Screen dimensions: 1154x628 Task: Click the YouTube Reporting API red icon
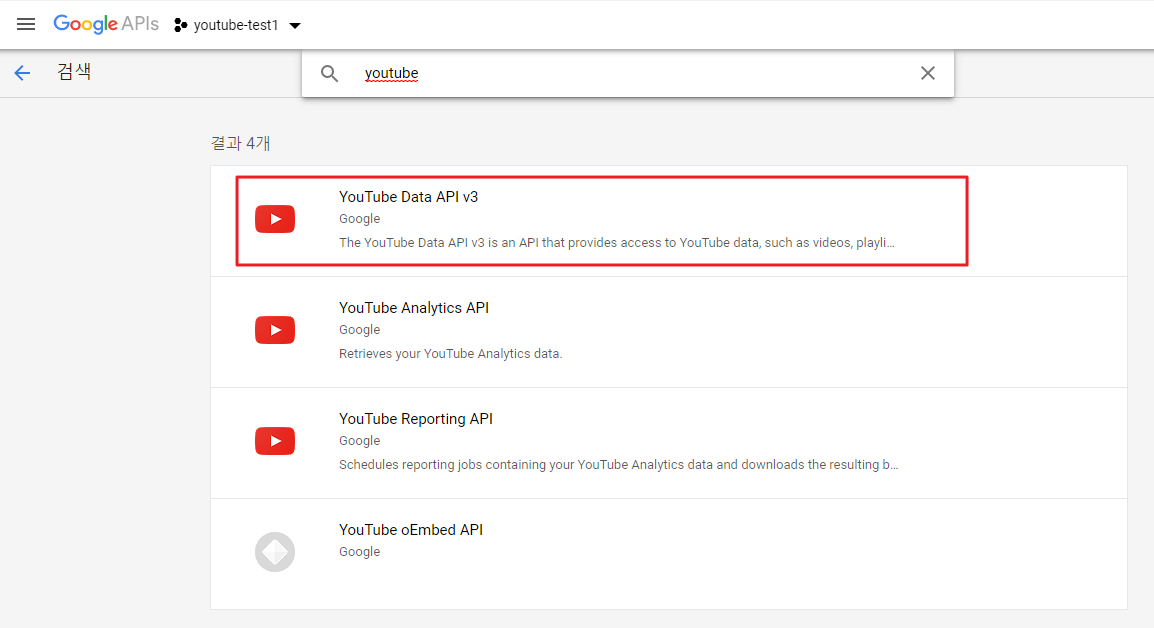pos(275,441)
